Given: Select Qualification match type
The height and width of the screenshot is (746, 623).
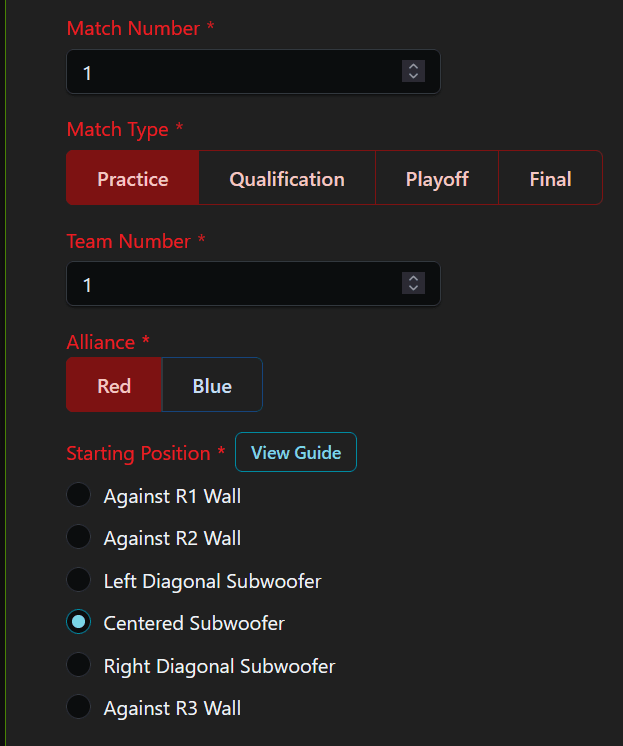Looking at the screenshot, I should (287, 178).
